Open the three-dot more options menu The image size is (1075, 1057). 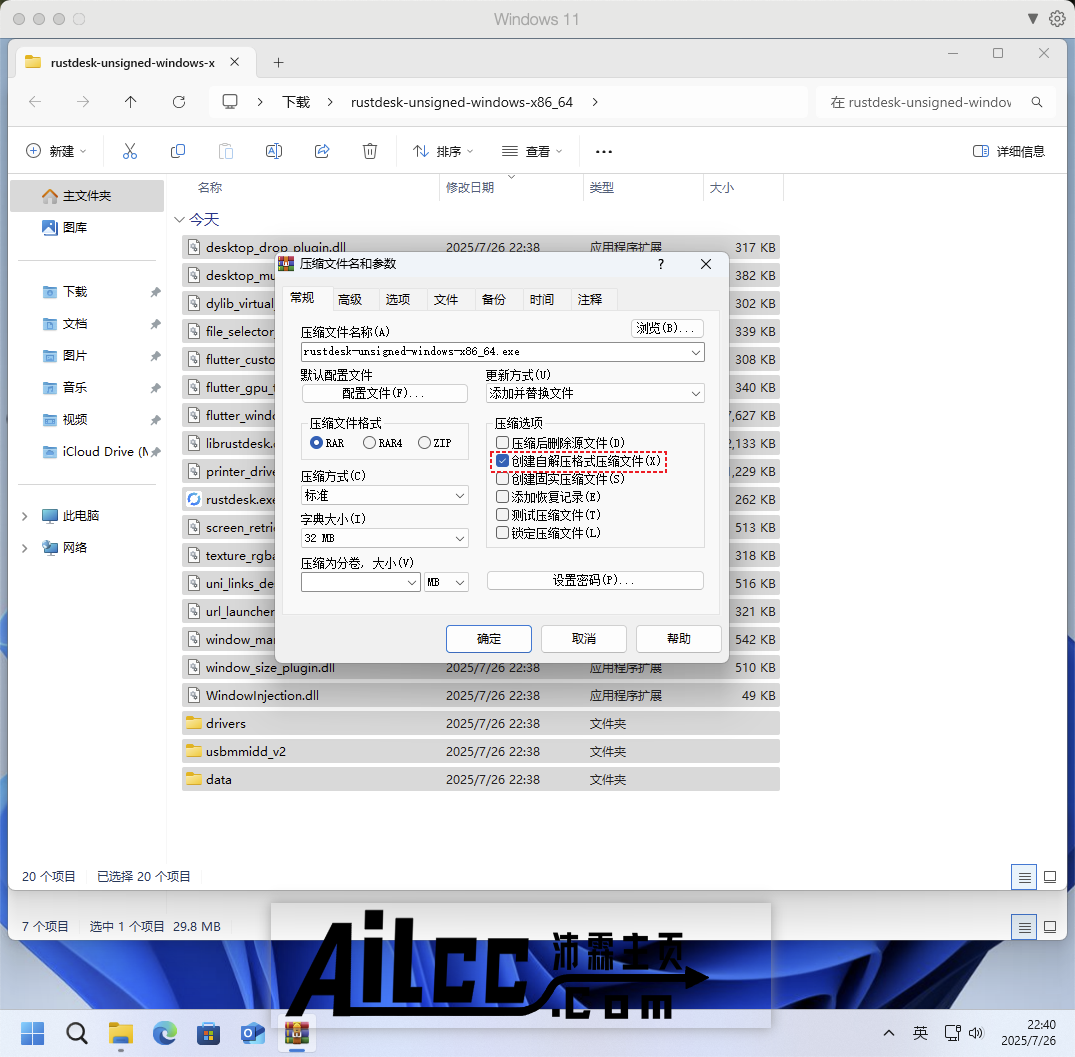click(x=603, y=151)
